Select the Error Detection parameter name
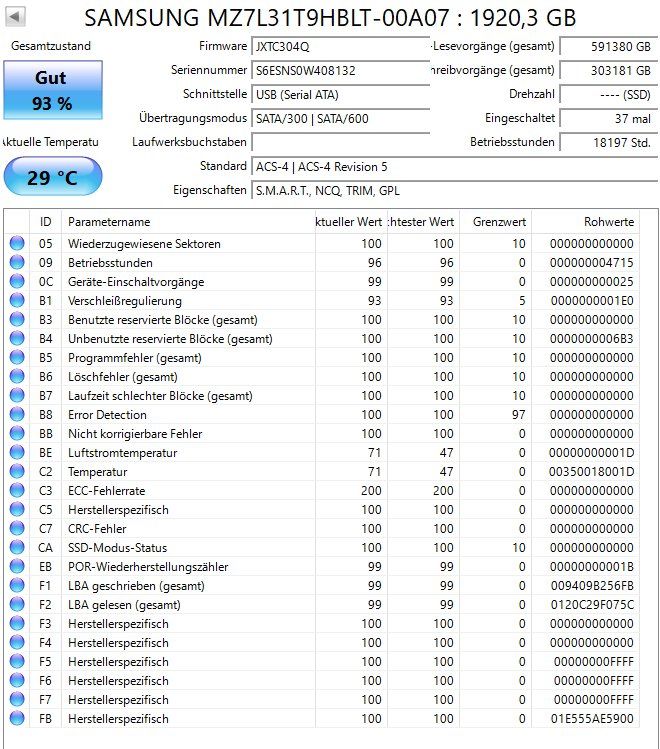 point(107,415)
